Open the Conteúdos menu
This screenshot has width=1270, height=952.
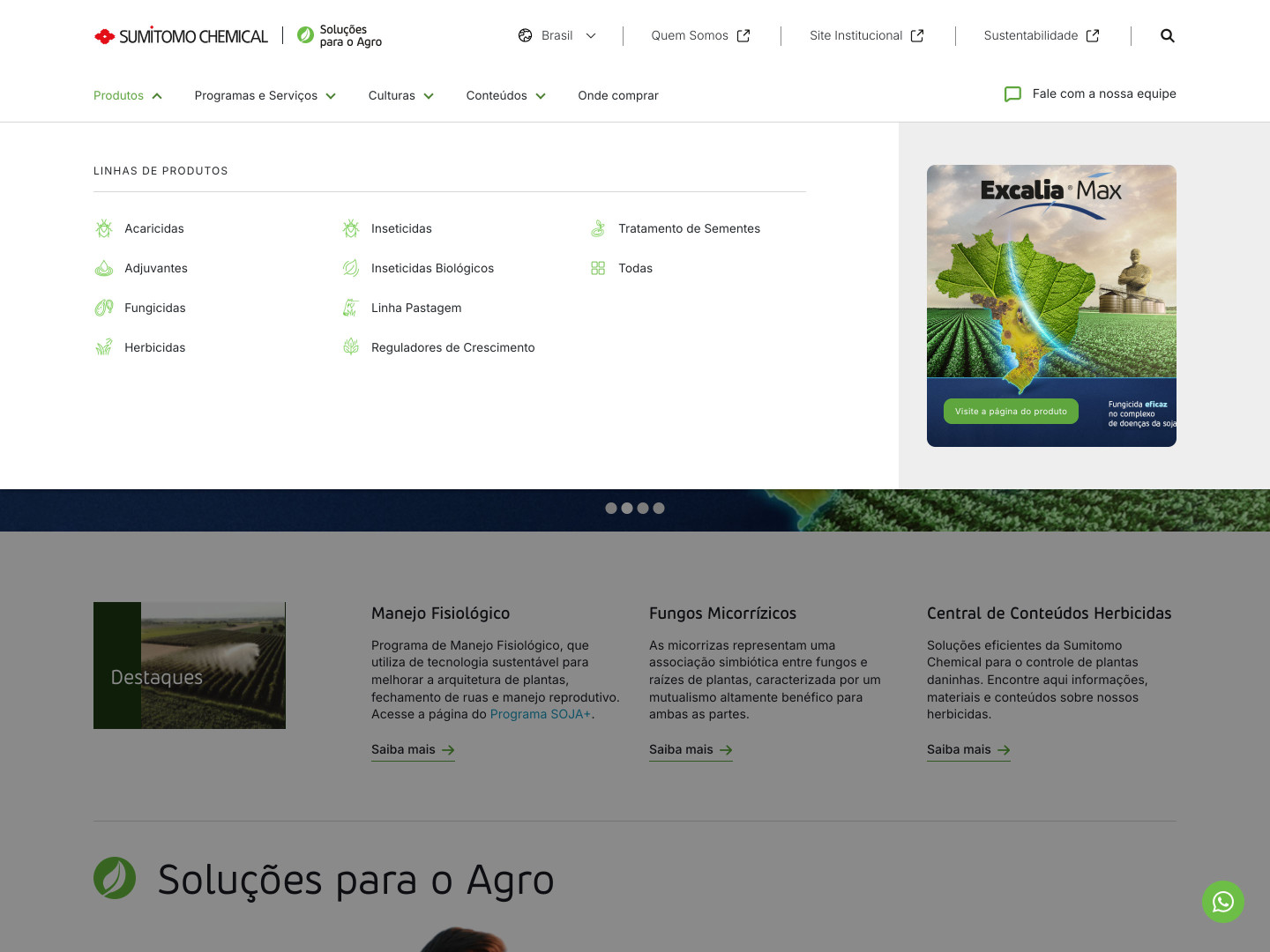(497, 95)
